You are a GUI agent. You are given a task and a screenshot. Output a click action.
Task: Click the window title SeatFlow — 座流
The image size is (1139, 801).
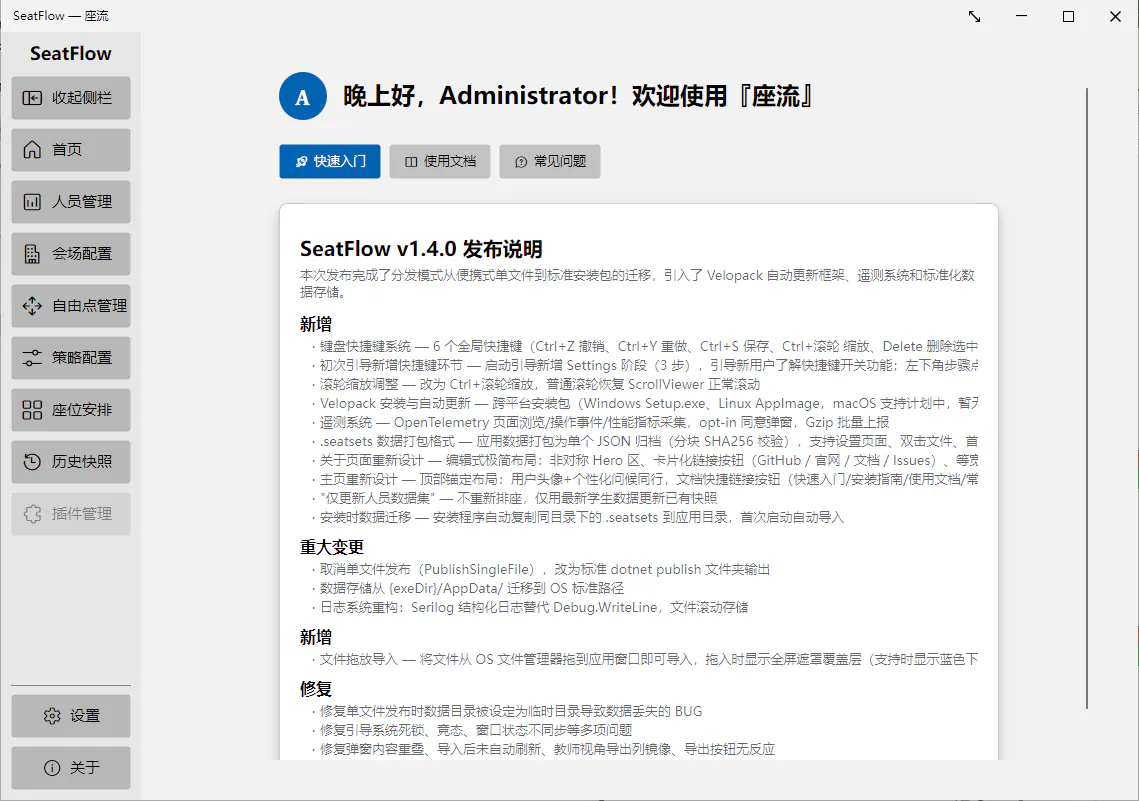(x=61, y=16)
